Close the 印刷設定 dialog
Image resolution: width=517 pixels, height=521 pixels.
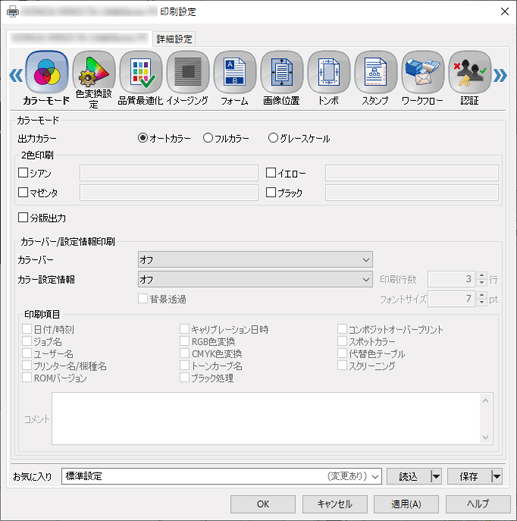[505, 12]
